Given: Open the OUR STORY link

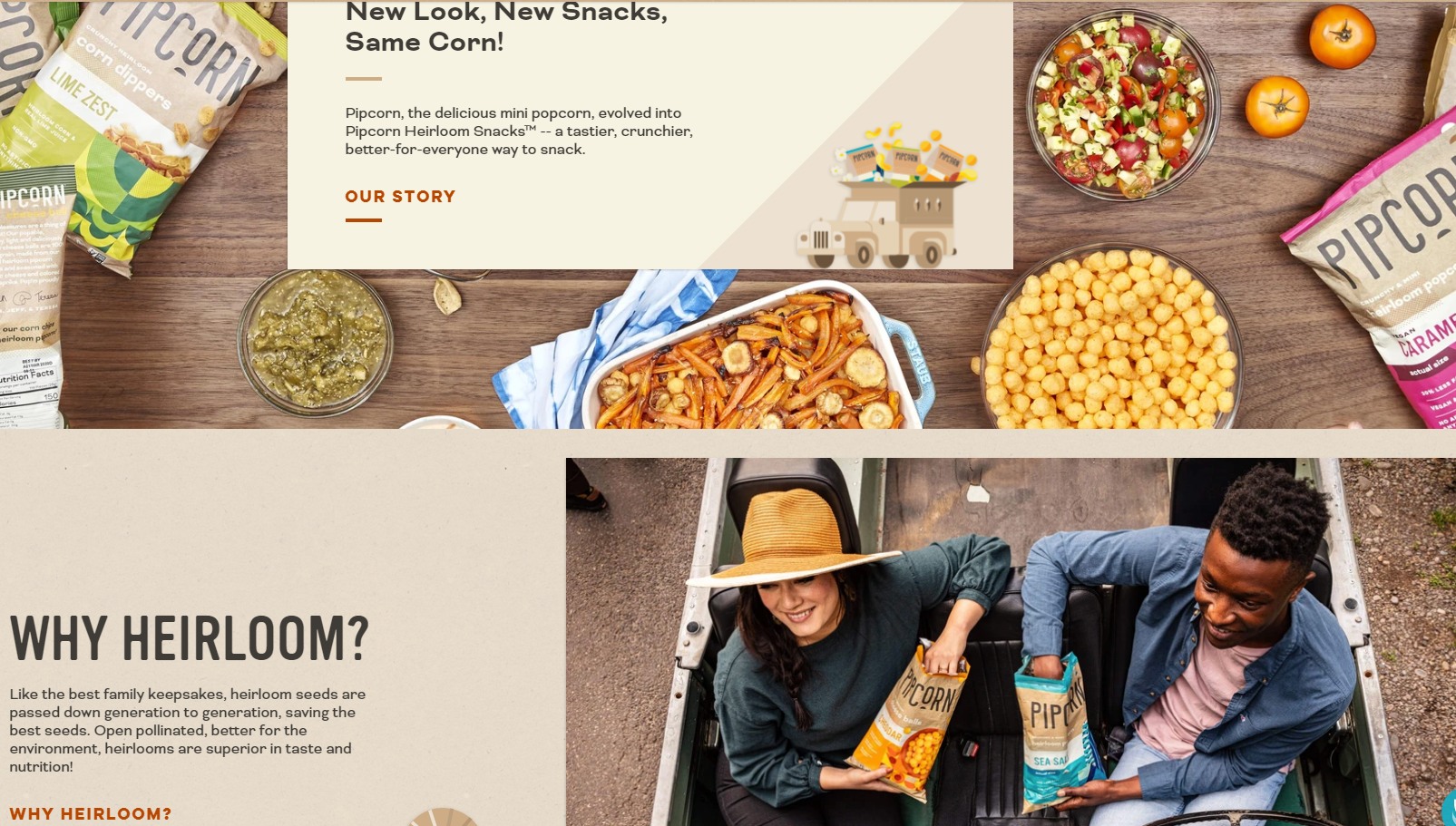Looking at the screenshot, I should tap(400, 197).
